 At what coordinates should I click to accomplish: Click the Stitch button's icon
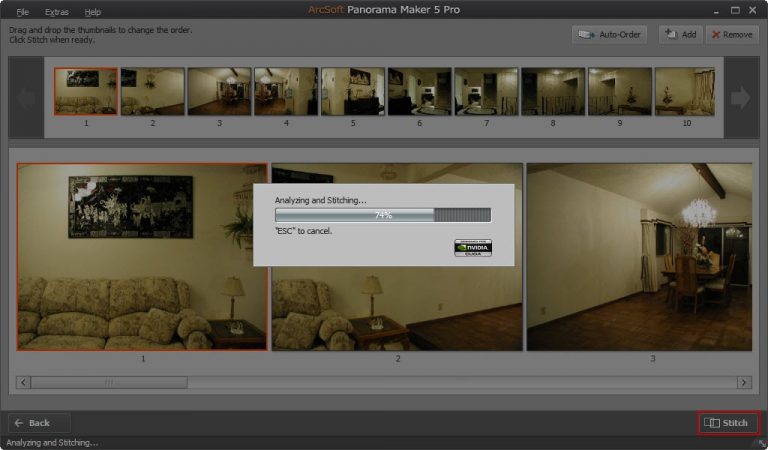tap(712, 423)
